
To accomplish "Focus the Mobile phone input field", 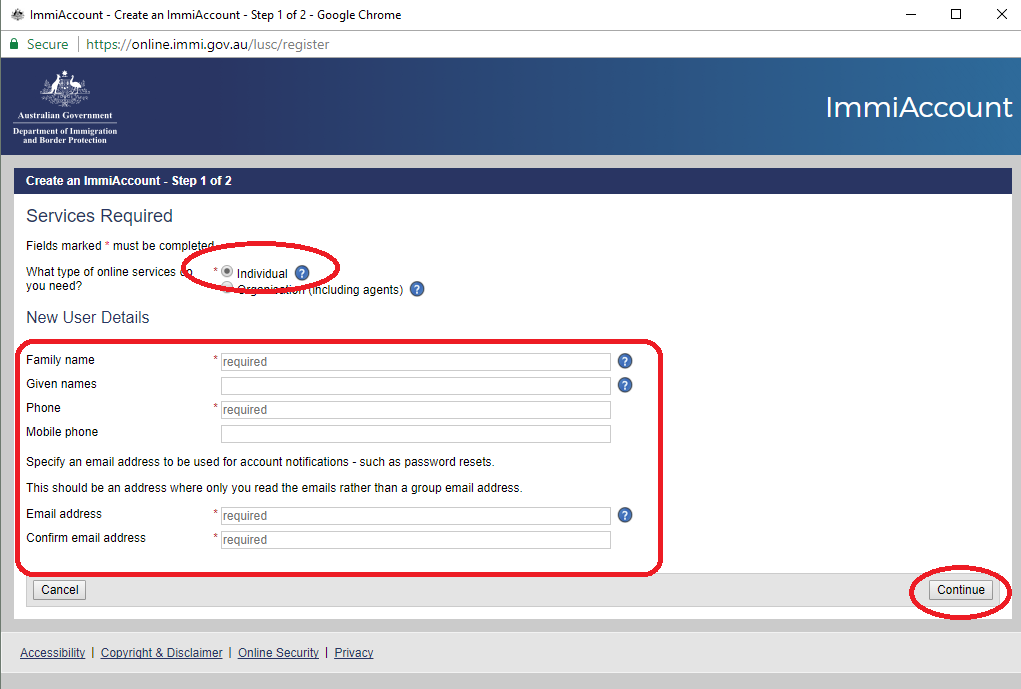I will [415, 434].
